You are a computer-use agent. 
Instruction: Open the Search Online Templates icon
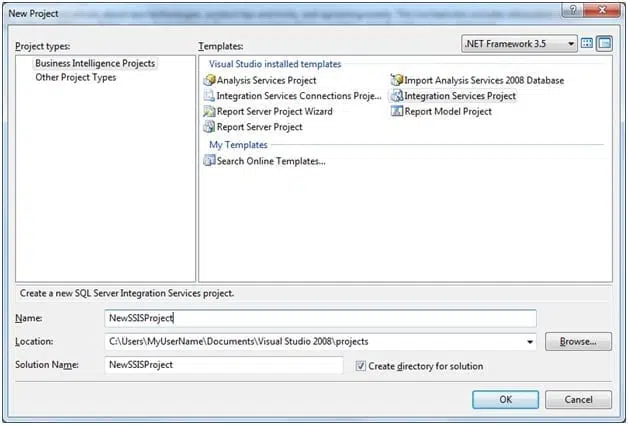click(x=209, y=161)
